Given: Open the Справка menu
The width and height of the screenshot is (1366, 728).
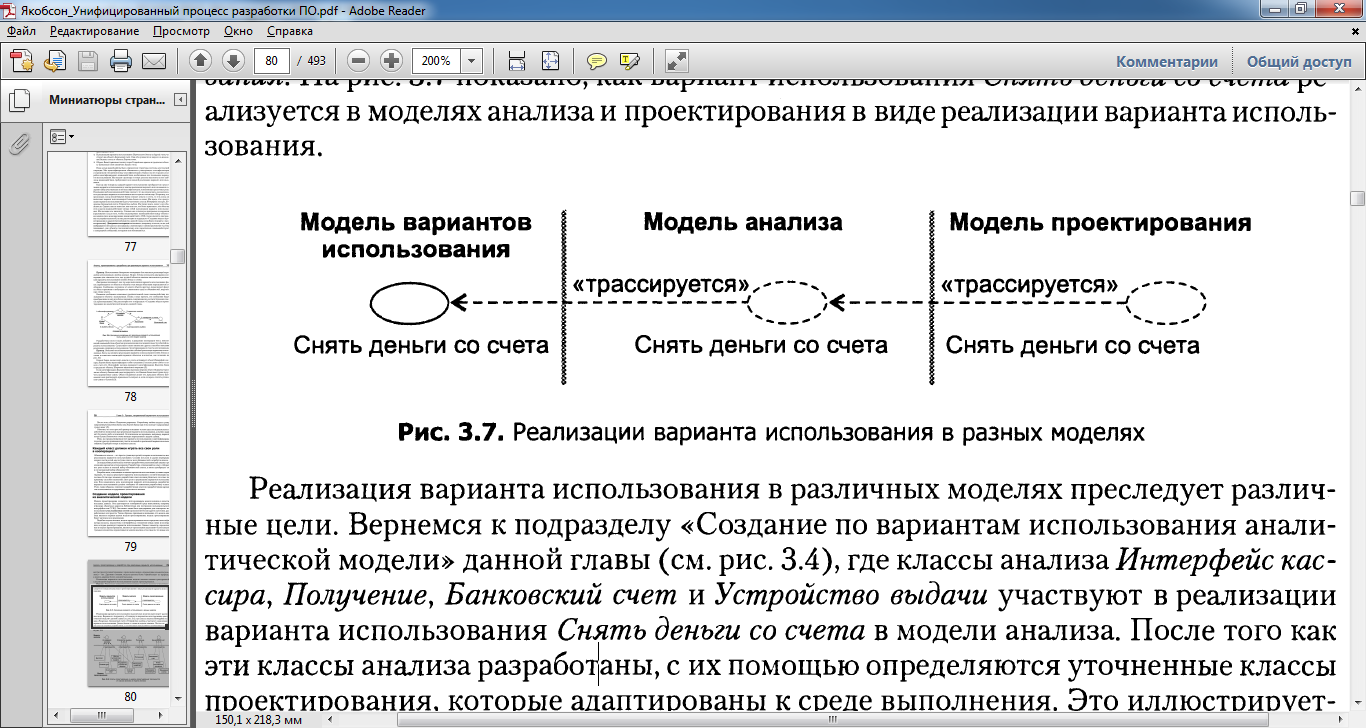Looking at the screenshot, I should (x=290, y=31).
